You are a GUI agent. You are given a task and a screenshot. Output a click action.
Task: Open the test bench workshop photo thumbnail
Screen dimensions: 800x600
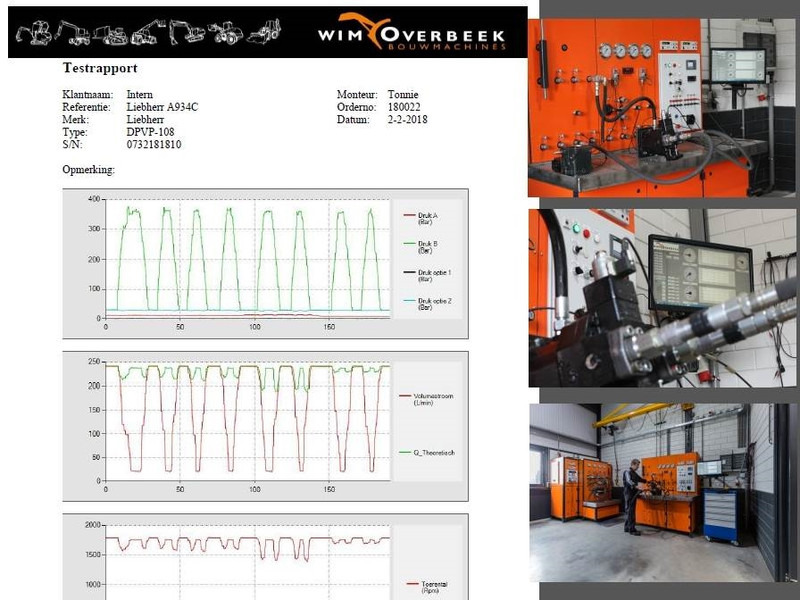pos(660,490)
